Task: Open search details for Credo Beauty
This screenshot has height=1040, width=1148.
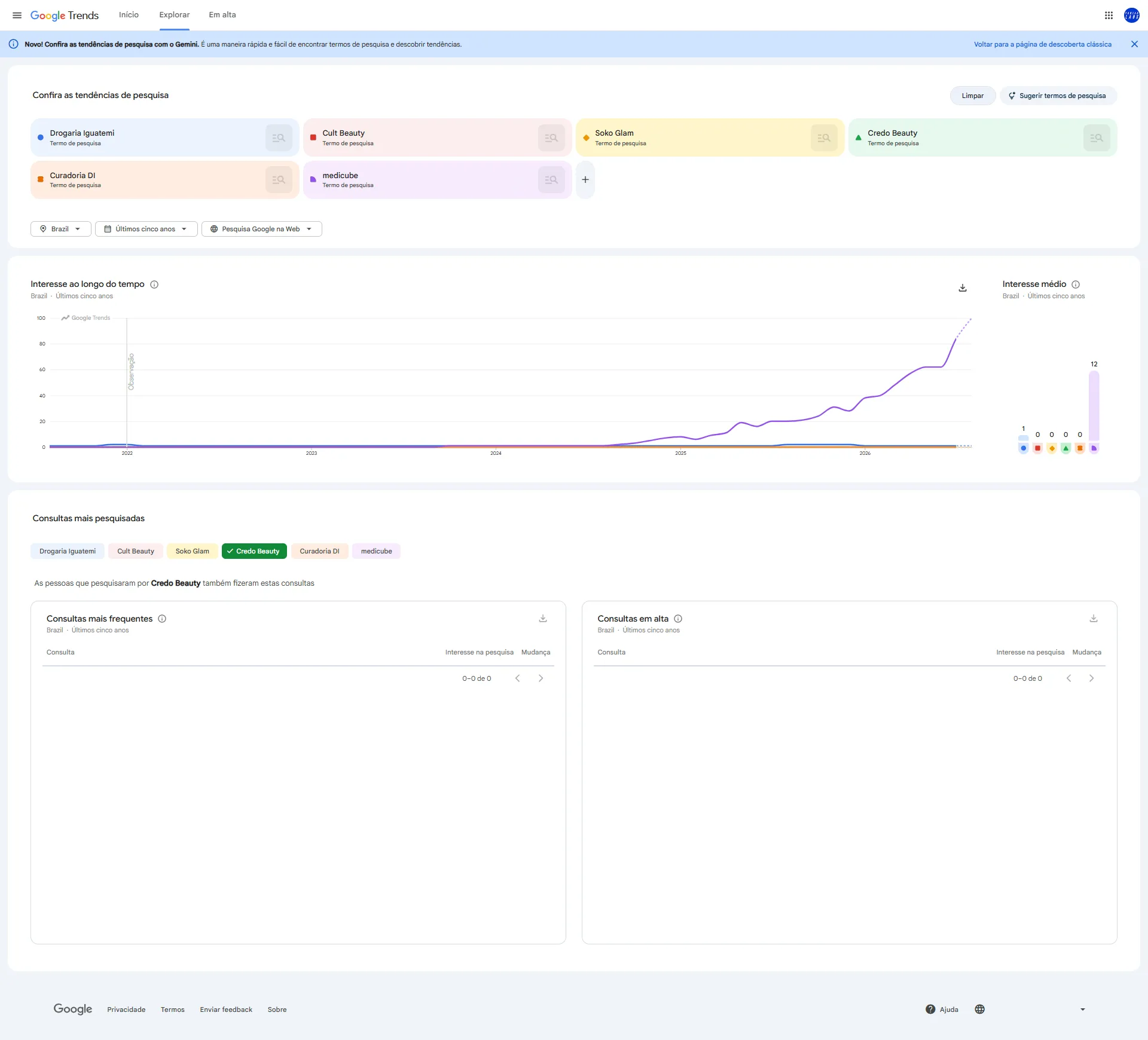Action: click(1097, 137)
